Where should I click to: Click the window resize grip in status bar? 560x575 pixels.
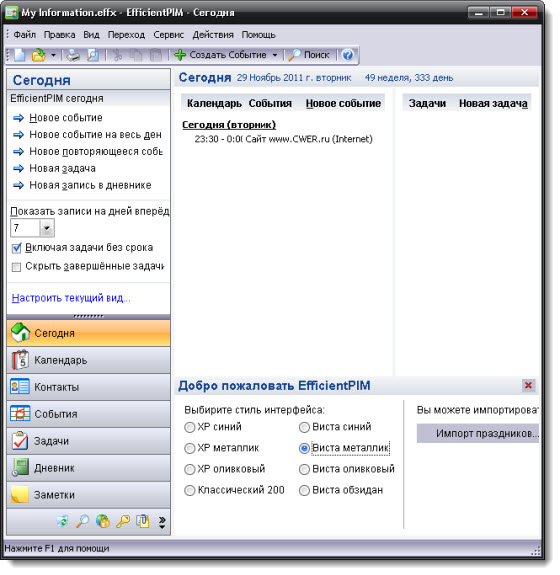point(536,550)
